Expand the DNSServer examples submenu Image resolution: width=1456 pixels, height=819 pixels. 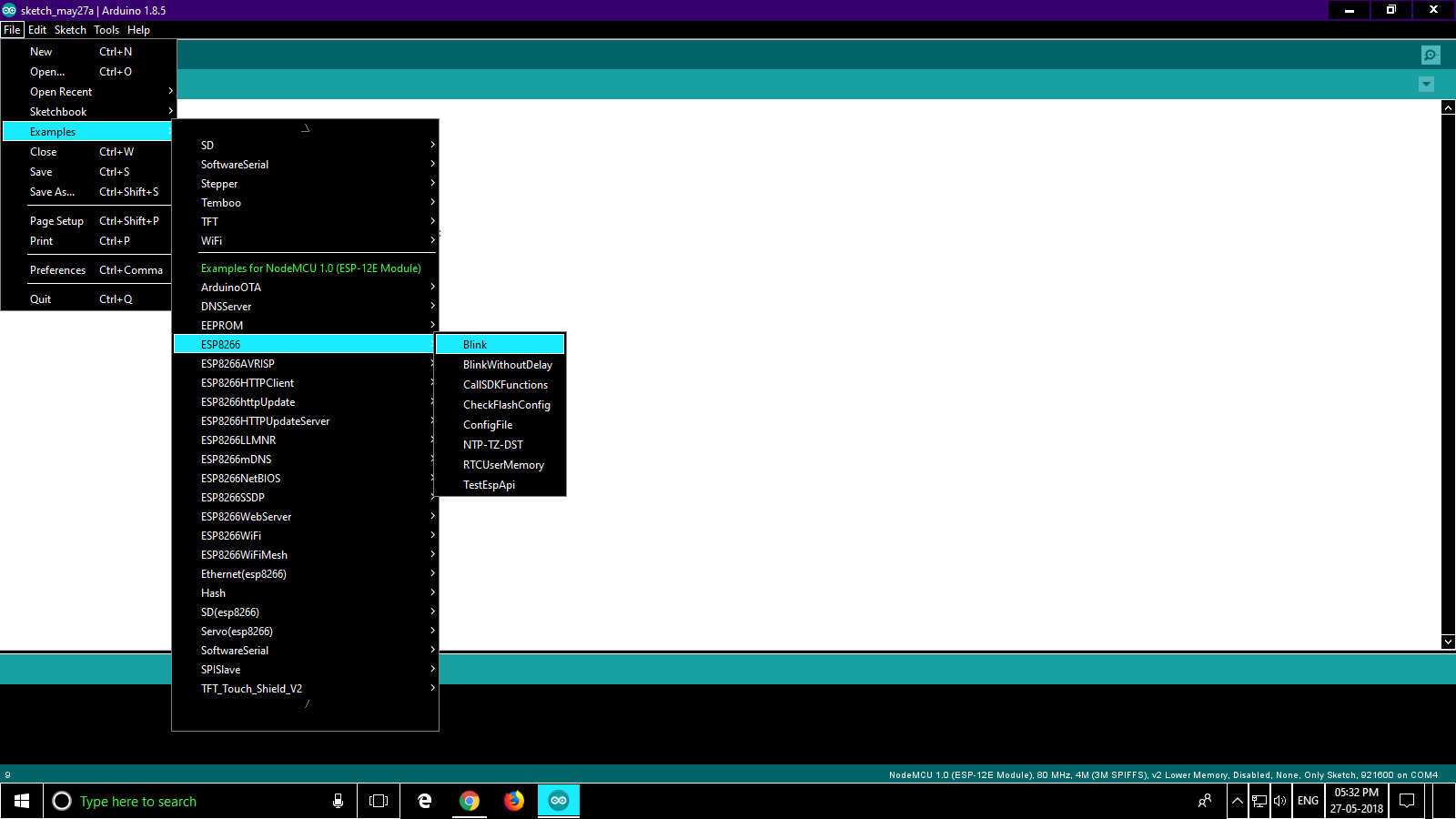point(305,307)
